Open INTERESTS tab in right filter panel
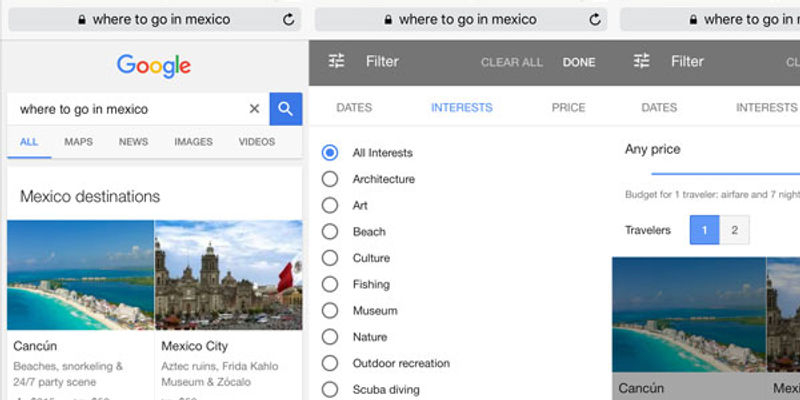The height and width of the screenshot is (400, 800). tap(766, 108)
